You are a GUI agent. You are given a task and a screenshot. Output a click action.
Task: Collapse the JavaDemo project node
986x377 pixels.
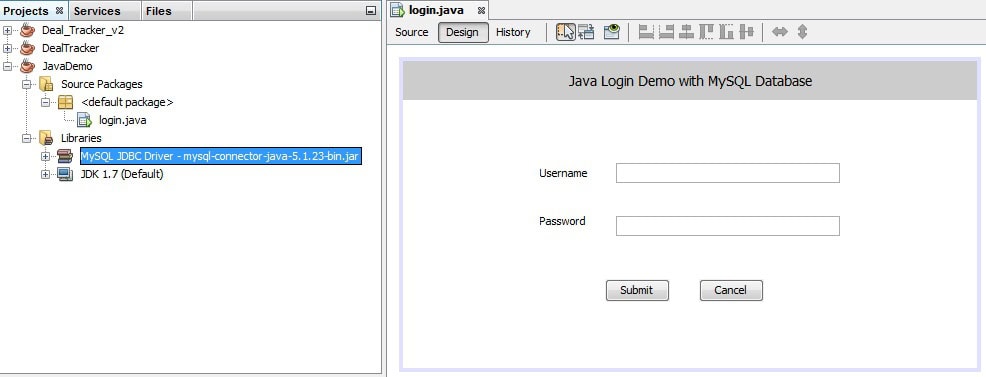pyautogui.click(x=8, y=66)
